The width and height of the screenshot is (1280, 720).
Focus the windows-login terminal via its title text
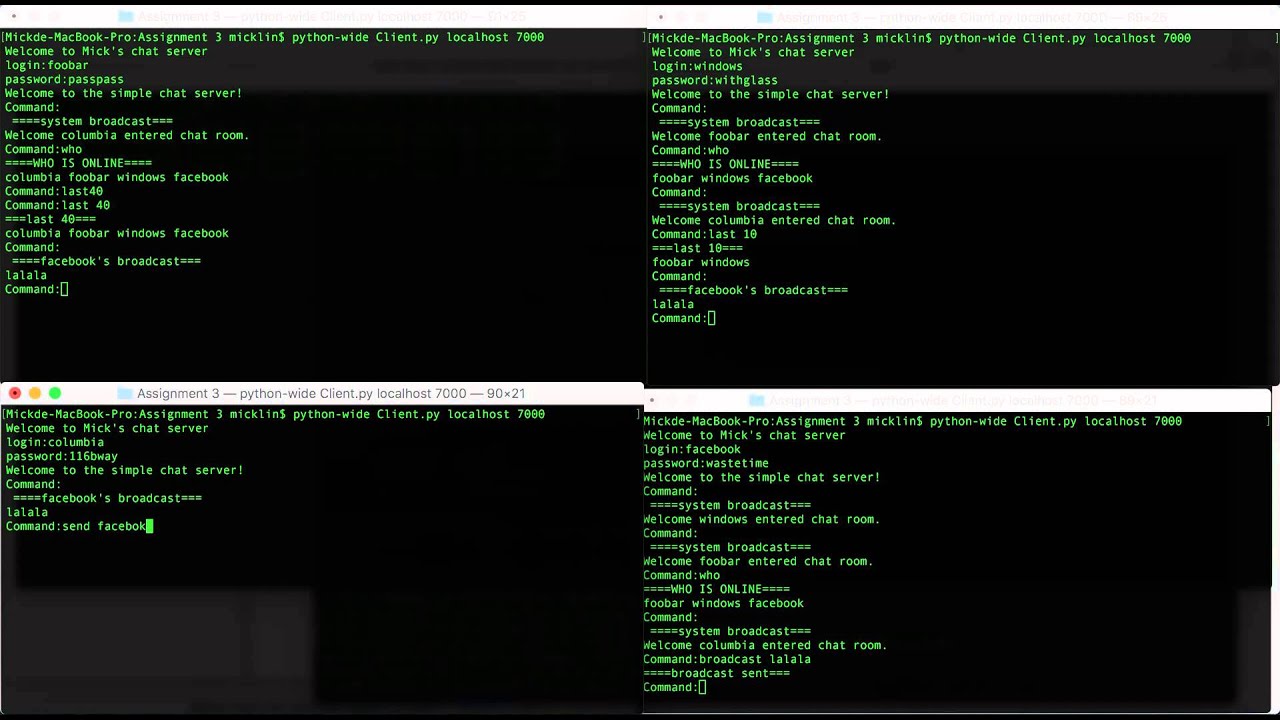tap(970, 18)
